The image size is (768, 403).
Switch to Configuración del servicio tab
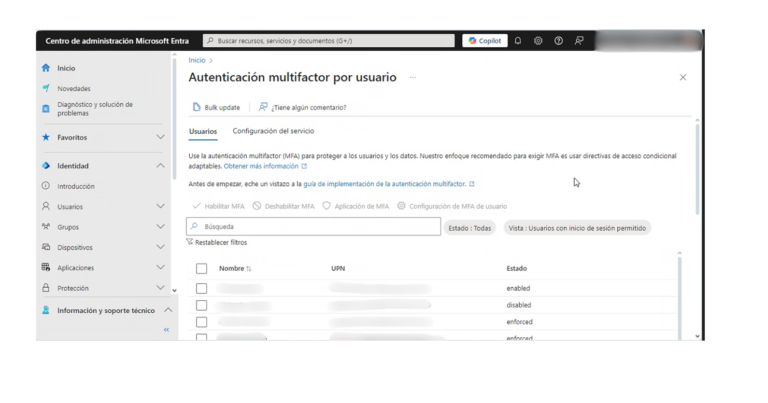[273, 131]
